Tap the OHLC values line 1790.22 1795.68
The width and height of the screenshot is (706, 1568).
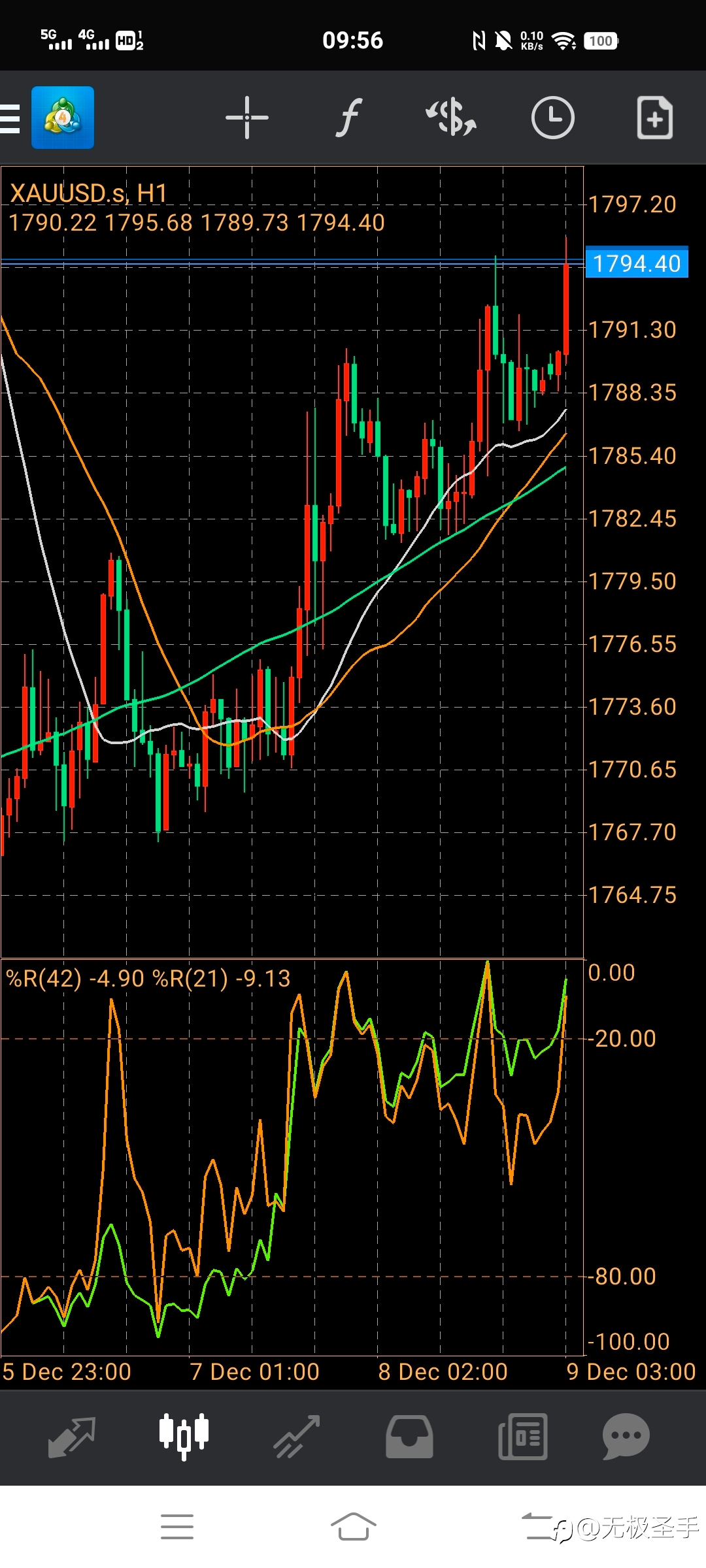tap(197, 223)
